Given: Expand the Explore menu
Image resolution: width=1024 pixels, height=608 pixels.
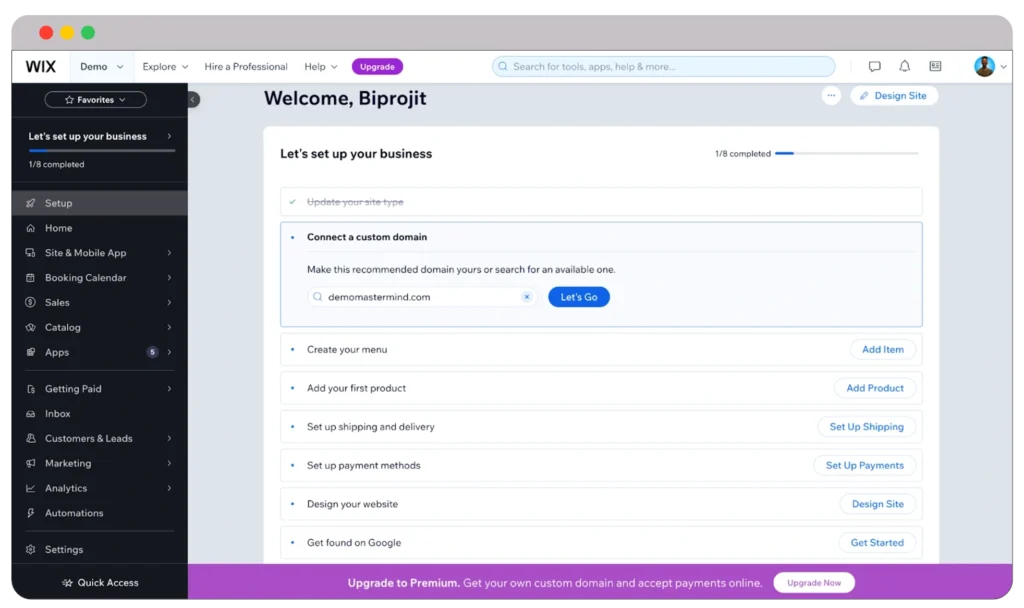Looking at the screenshot, I should [165, 67].
